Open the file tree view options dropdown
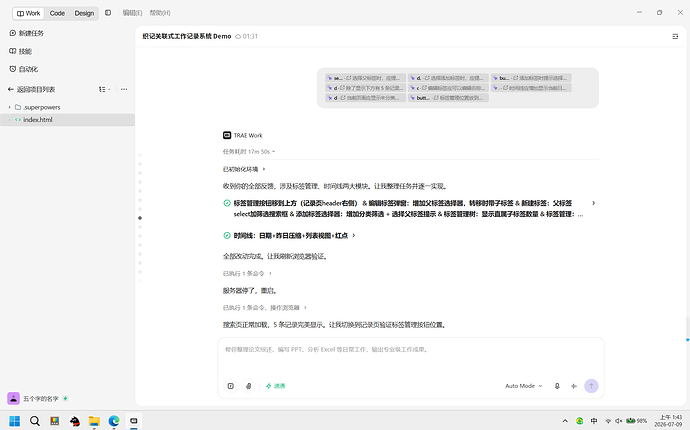The image size is (690, 430). click(x=104, y=89)
